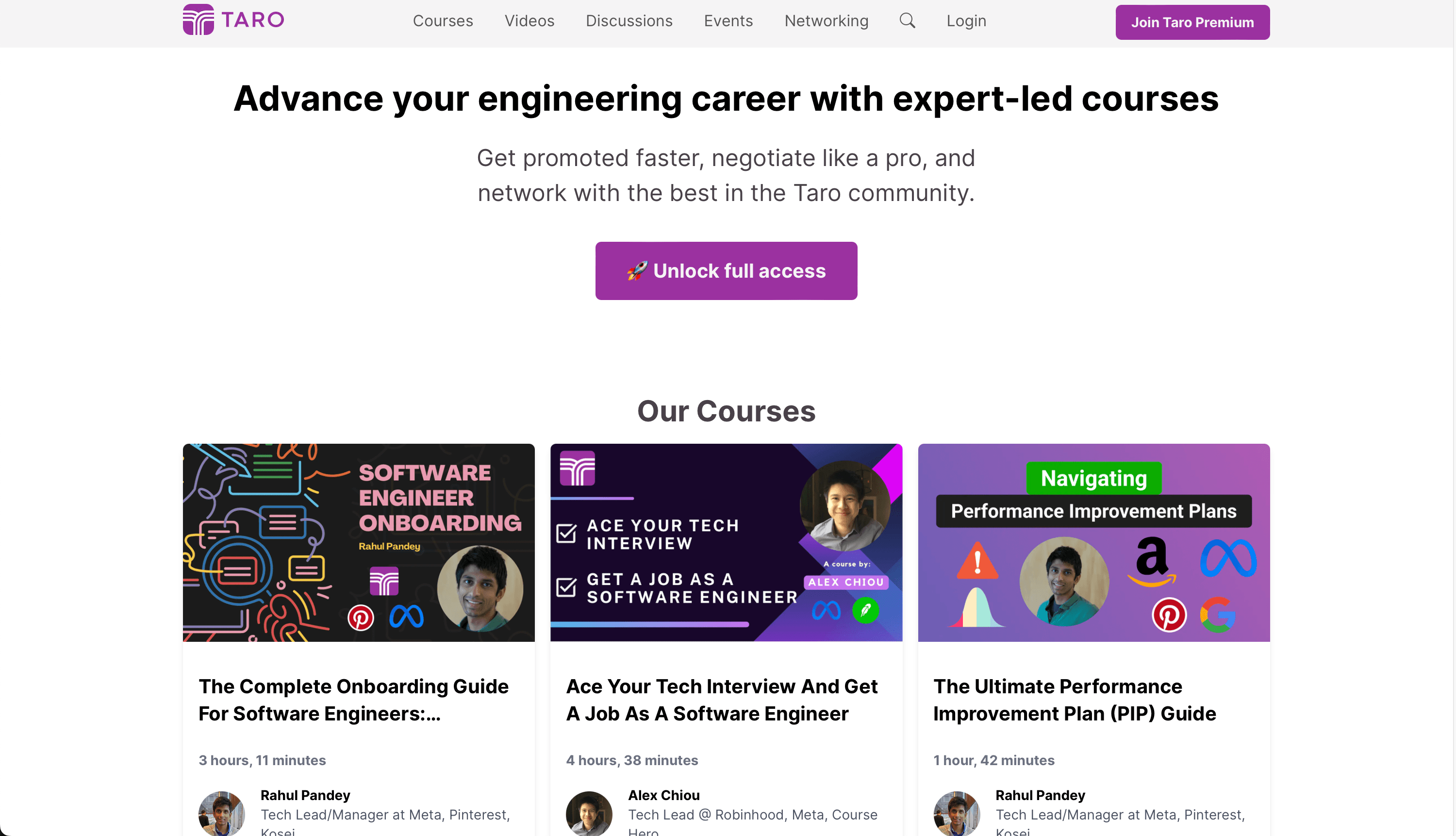The height and width of the screenshot is (836, 1456).
Task: Click the Login link
Action: pos(966,21)
